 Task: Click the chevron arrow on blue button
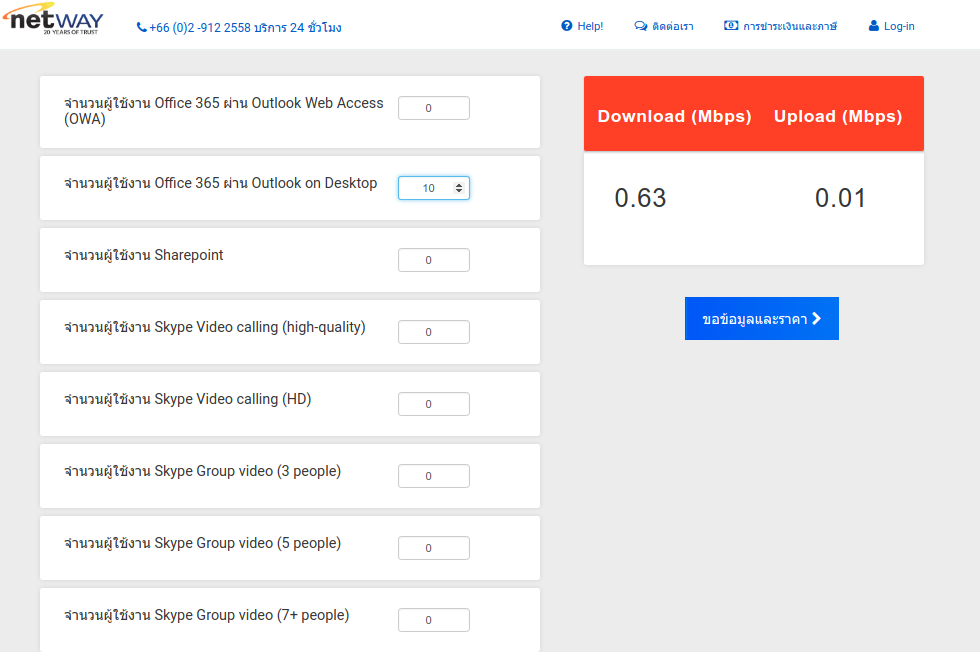click(x=817, y=319)
